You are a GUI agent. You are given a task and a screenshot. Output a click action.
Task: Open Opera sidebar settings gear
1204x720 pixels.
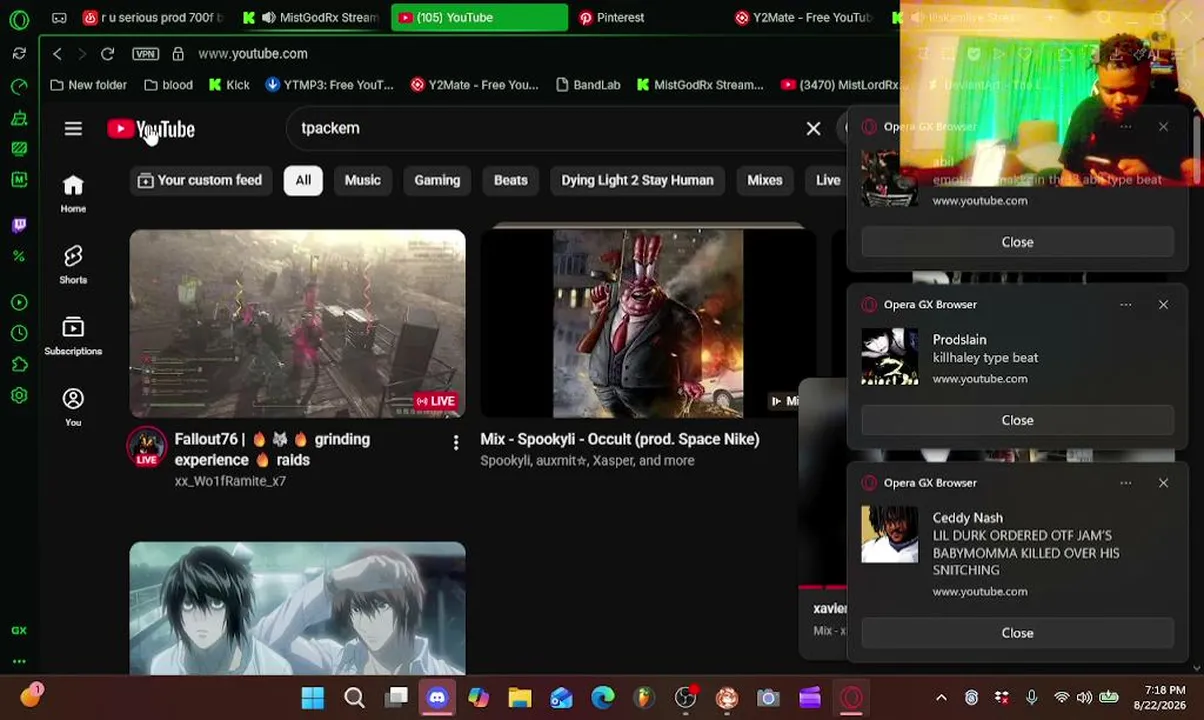click(19, 396)
